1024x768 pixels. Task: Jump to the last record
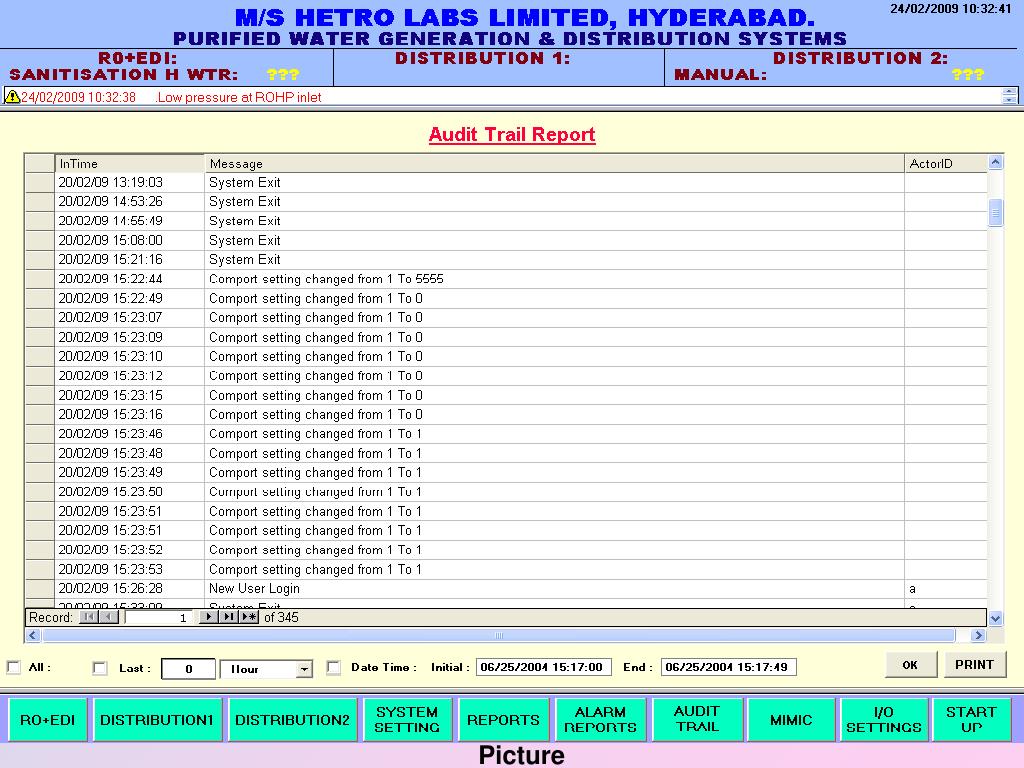point(229,617)
